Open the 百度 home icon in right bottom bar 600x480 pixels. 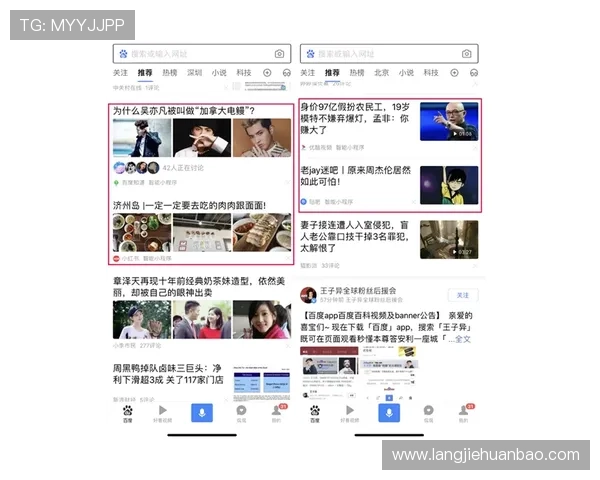coord(315,414)
